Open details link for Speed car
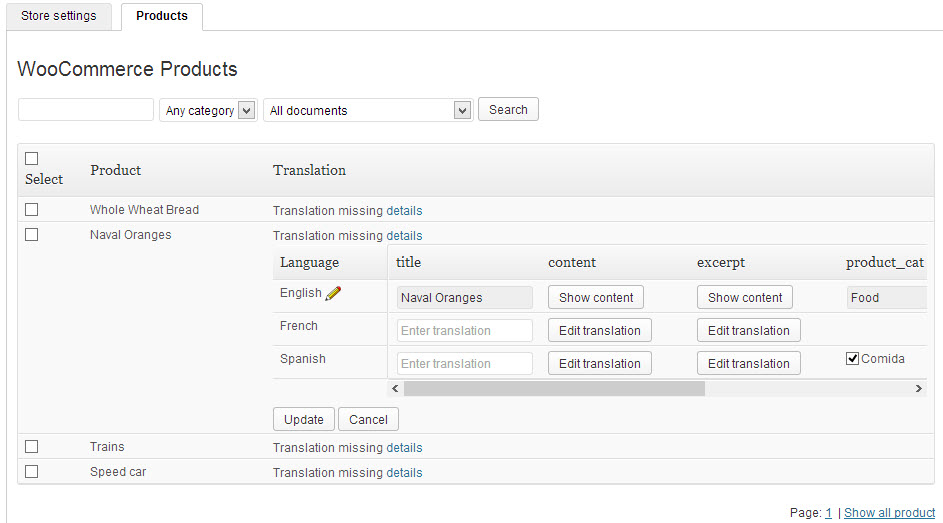943x523 pixels. point(404,473)
